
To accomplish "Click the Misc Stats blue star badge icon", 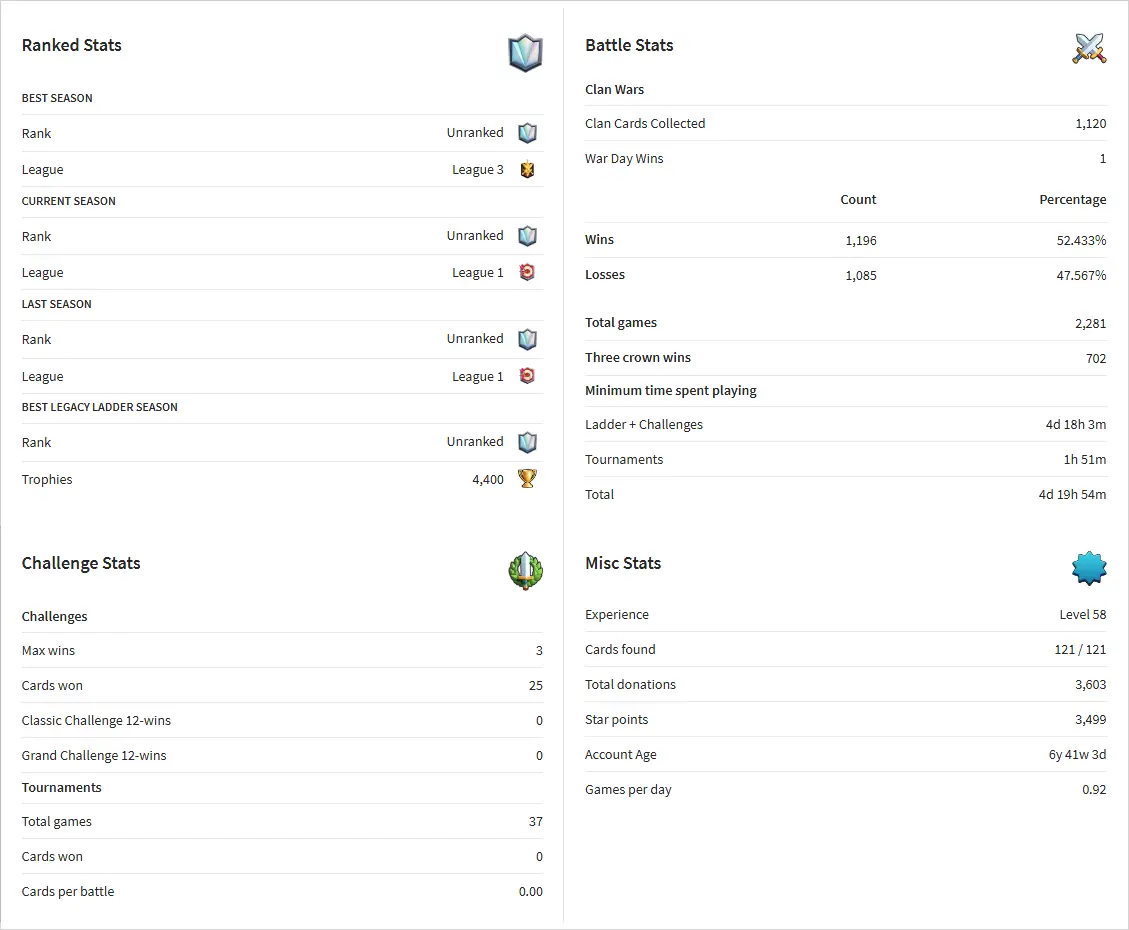I will (1089, 568).
